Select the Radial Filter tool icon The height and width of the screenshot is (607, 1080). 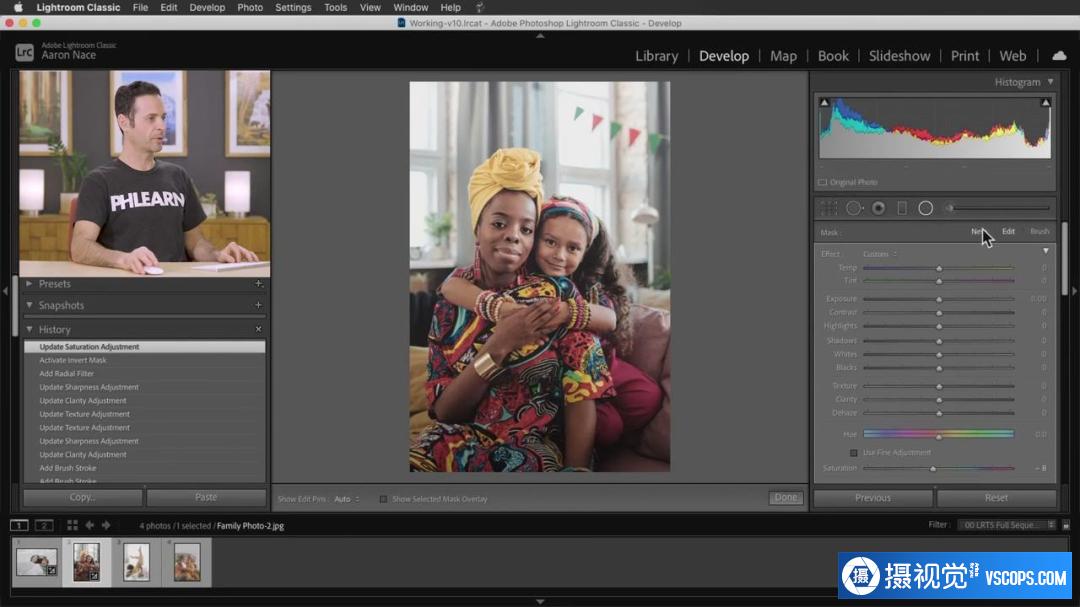pyautogui.click(x=925, y=208)
